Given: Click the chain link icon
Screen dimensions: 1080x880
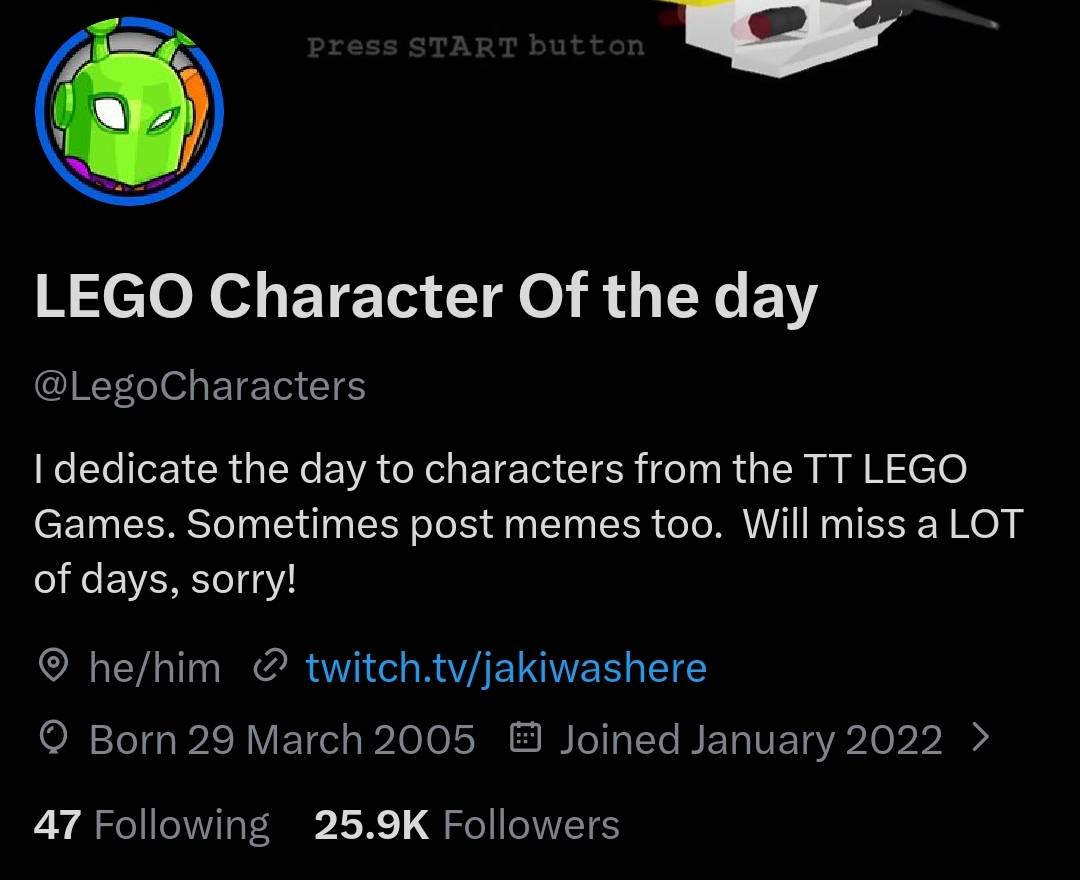Looking at the screenshot, I should (272, 666).
